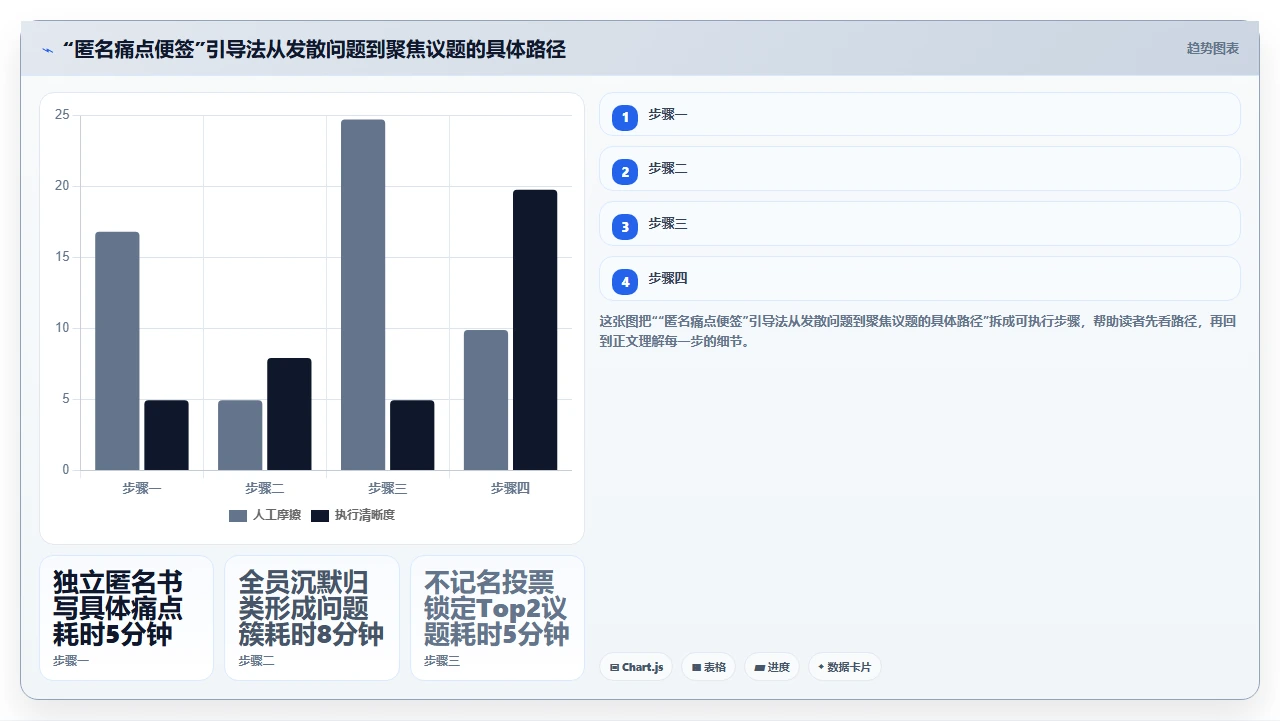Viewport: 1280px width, 721px height.
Task: Click the number 2 badge for 步骤二
Action: pyautogui.click(x=625, y=172)
